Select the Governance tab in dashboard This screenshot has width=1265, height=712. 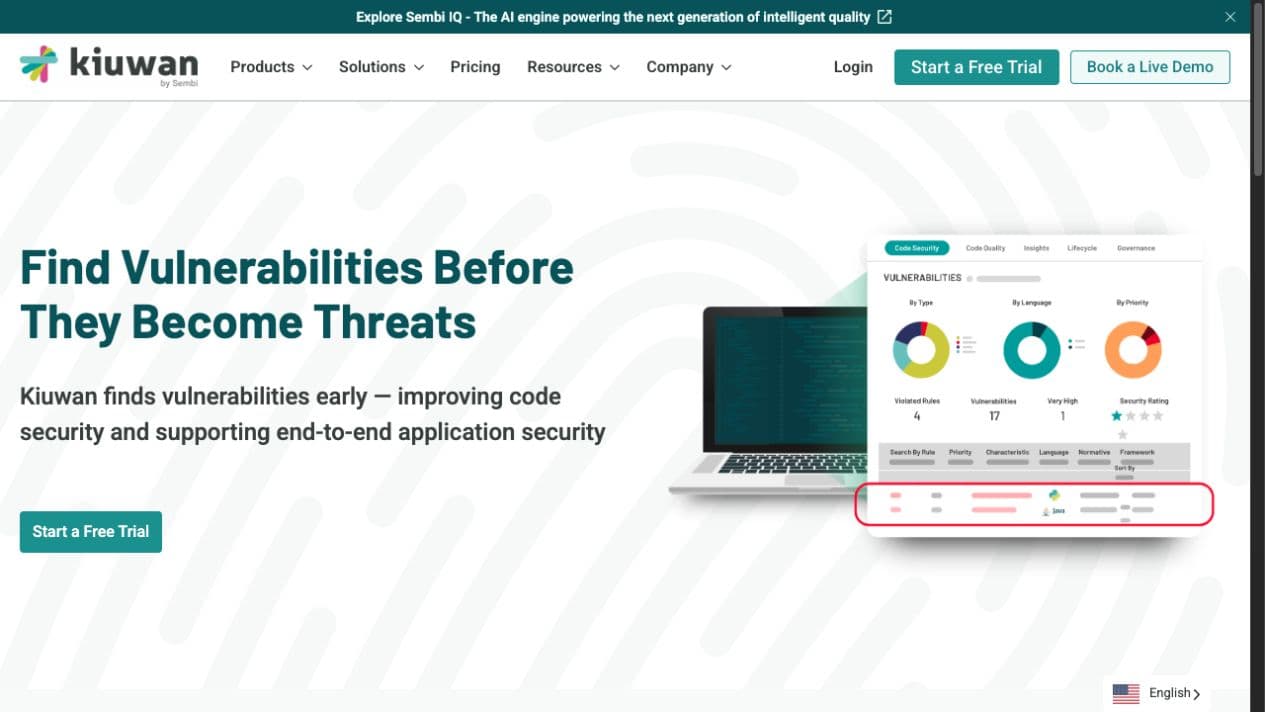tap(1136, 248)
